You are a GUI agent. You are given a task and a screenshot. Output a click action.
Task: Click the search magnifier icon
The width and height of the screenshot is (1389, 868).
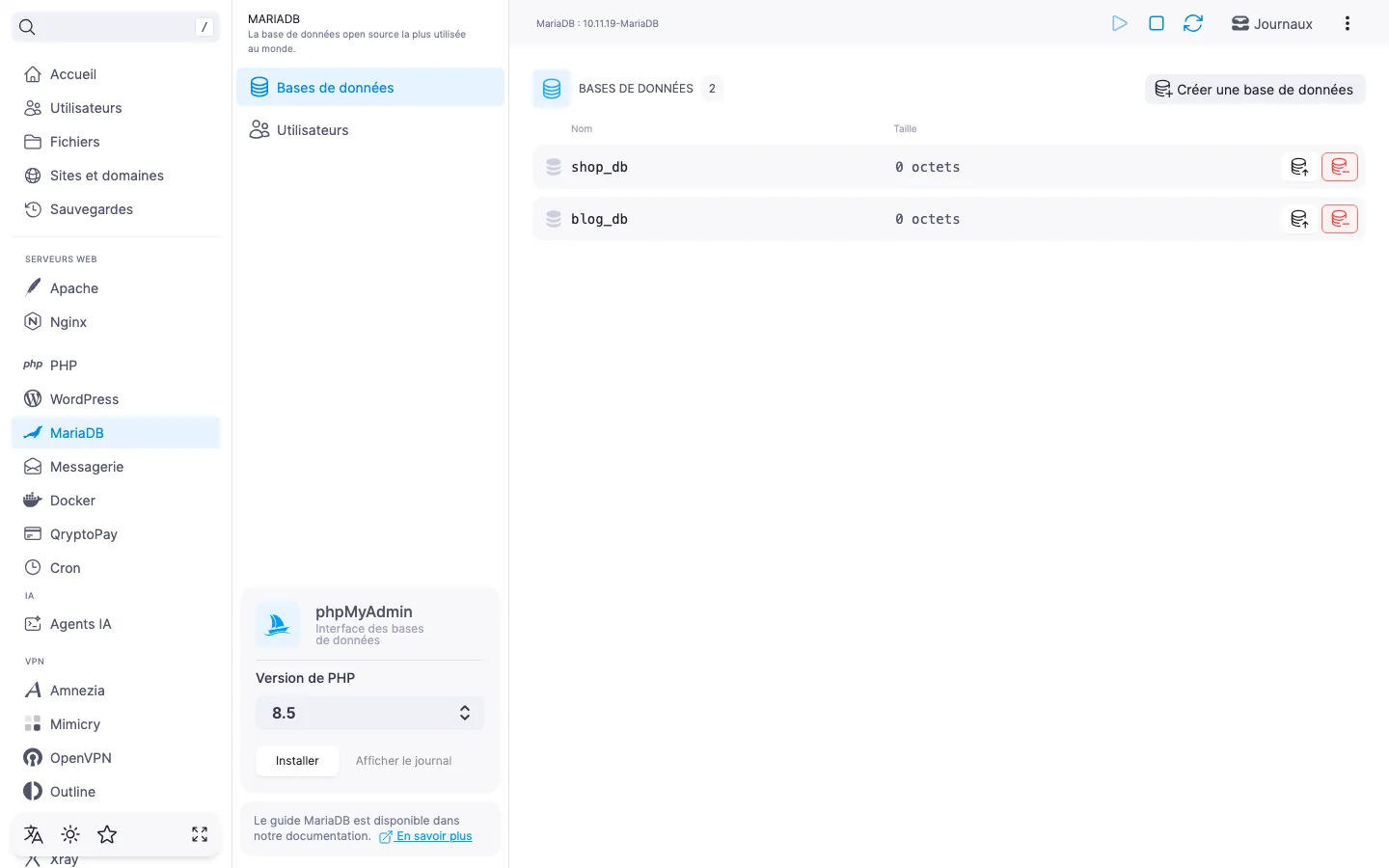pos(27,27)
